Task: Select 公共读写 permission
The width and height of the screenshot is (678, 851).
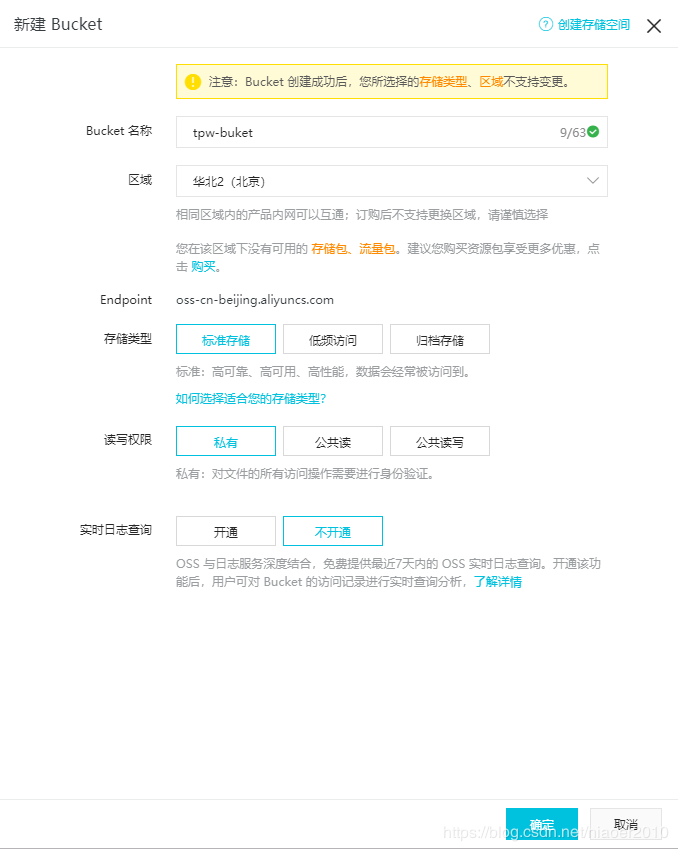Action: (440, 441)
